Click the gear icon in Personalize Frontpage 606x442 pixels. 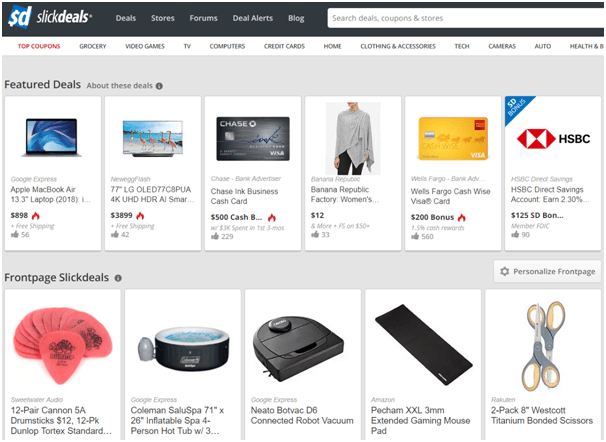pyautogui.click(x=504, y=272)
